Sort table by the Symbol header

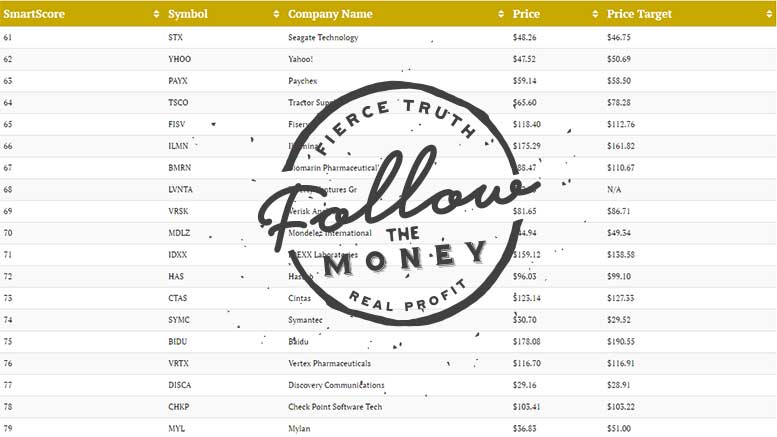[188, 14]
